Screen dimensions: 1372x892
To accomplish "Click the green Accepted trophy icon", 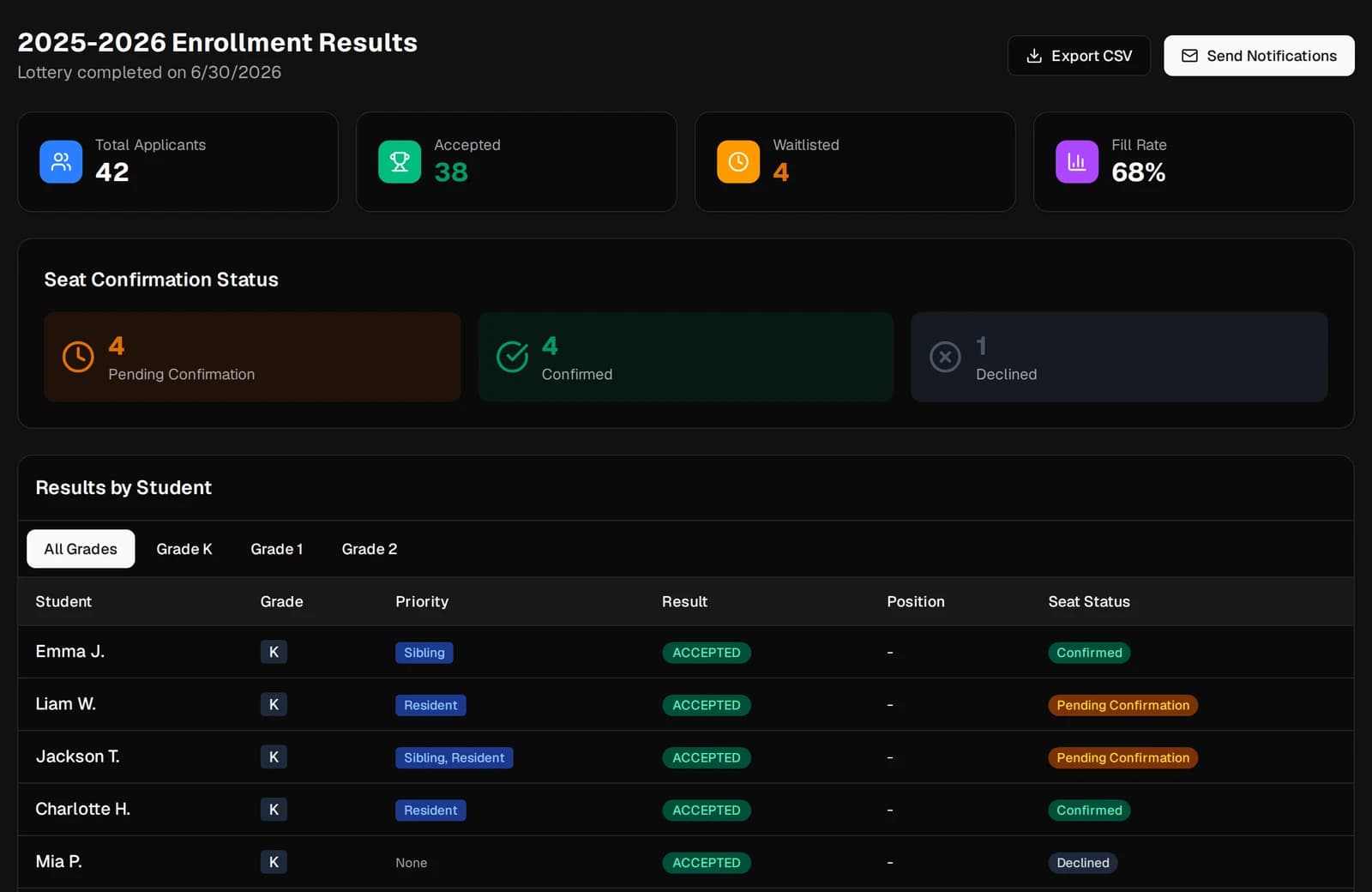I will (400, 162).
